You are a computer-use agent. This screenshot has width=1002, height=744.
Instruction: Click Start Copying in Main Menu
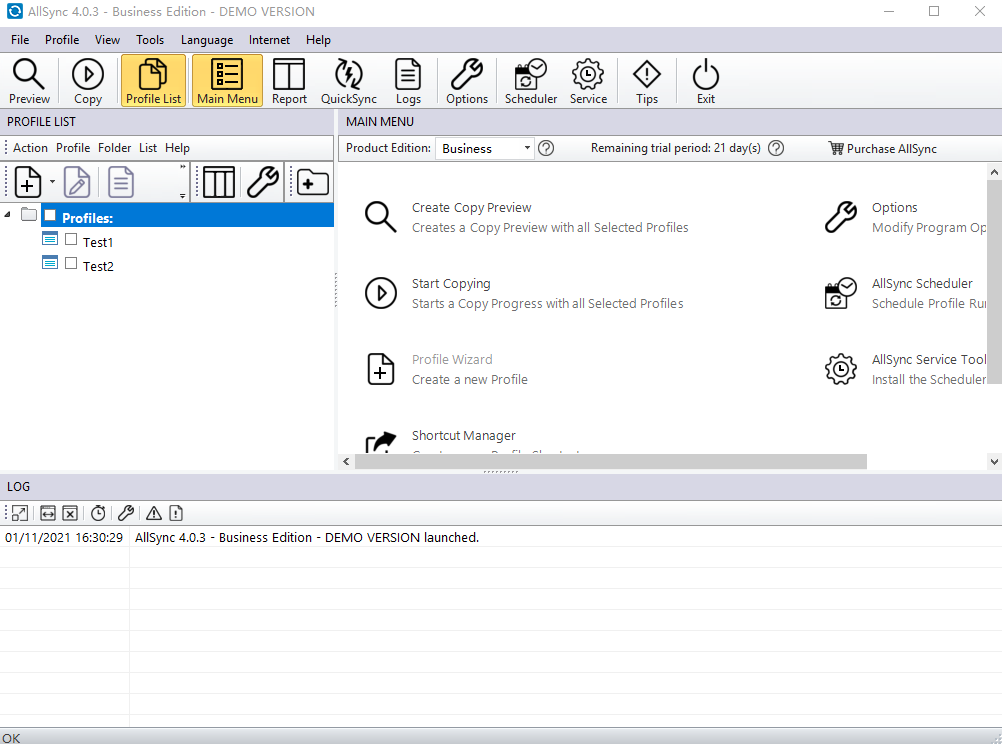pyautogui.click(x=524, y=293)
